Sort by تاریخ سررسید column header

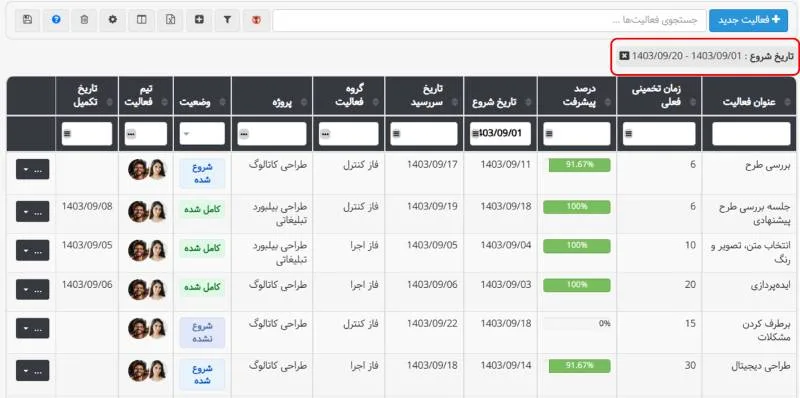tap(424, 95)
